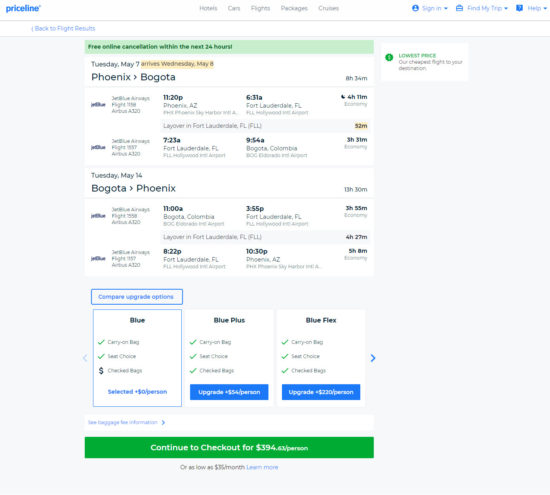The image size is (550, 495).
Task: Expand the See baggage fee information chevron
Action: (x=163, y=422)
